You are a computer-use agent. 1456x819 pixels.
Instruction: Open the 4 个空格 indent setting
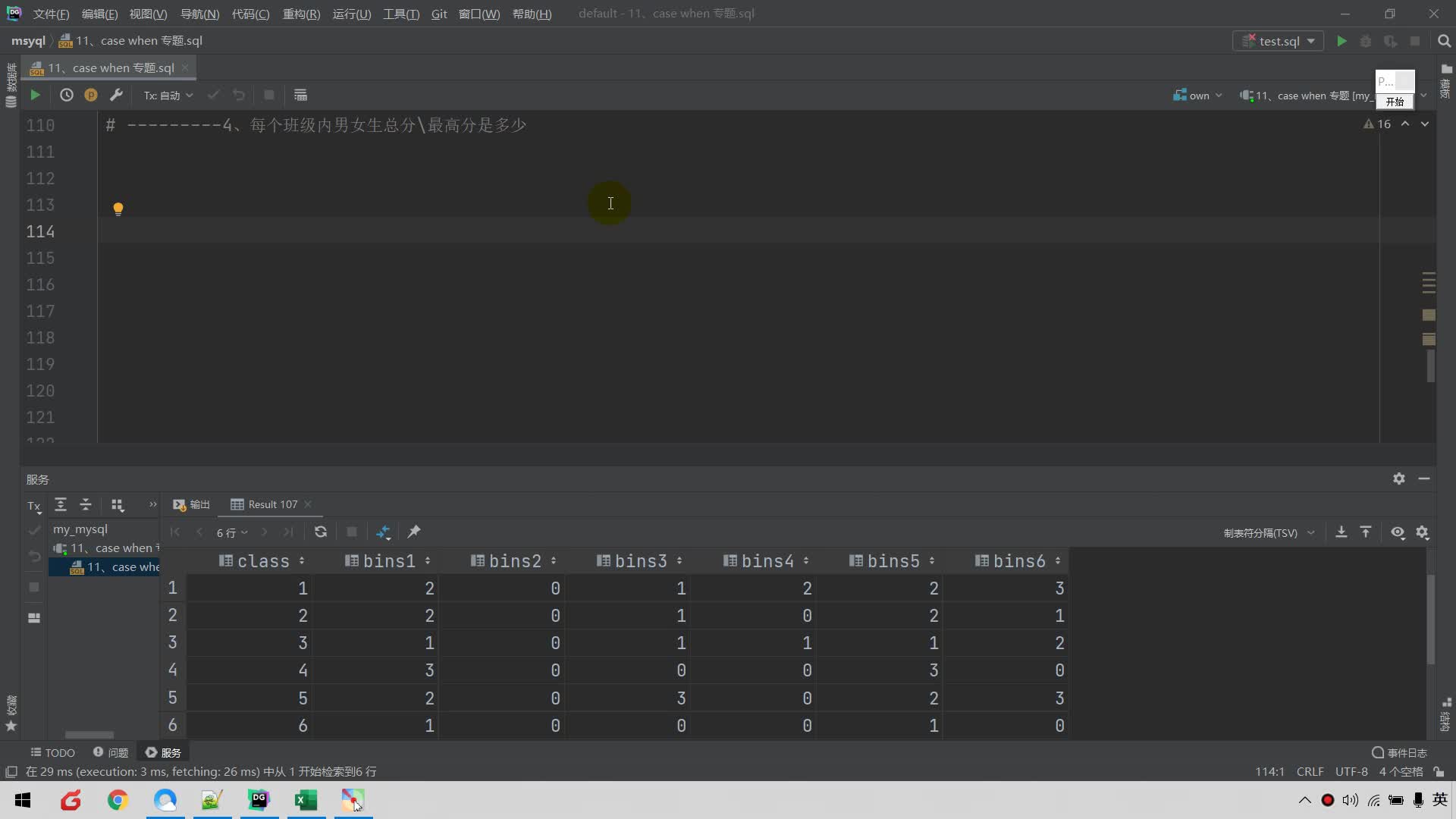click(1401, 771)
